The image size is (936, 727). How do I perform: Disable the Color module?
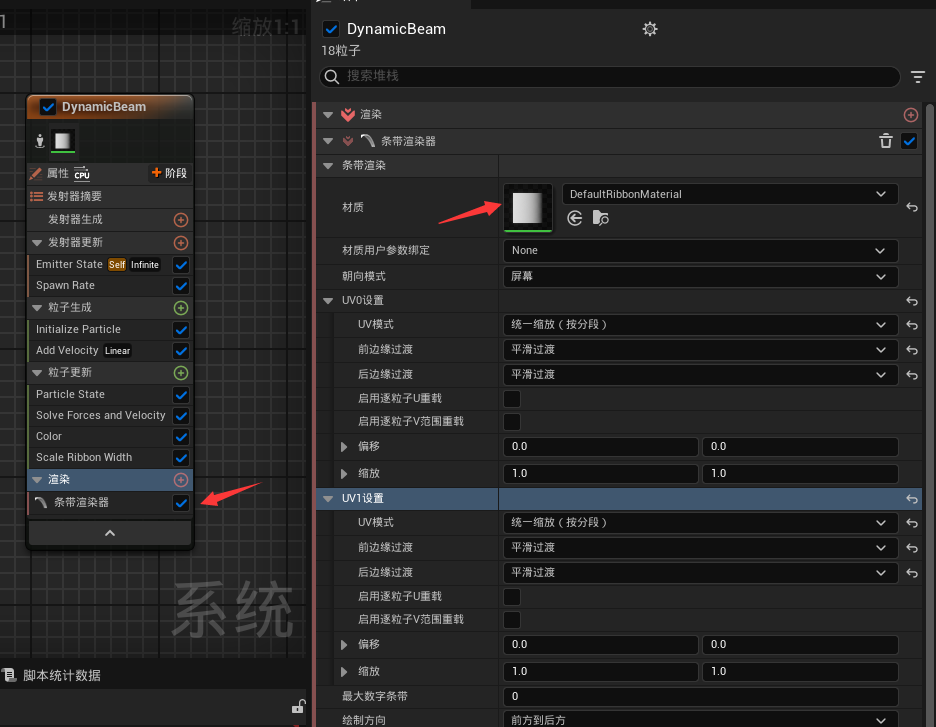click(x=181, y=437)
